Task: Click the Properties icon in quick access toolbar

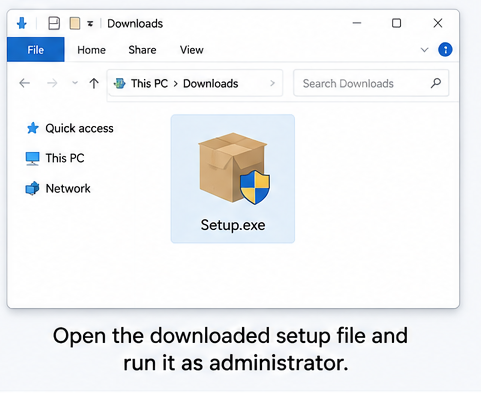Action: [x=54, y=23]
